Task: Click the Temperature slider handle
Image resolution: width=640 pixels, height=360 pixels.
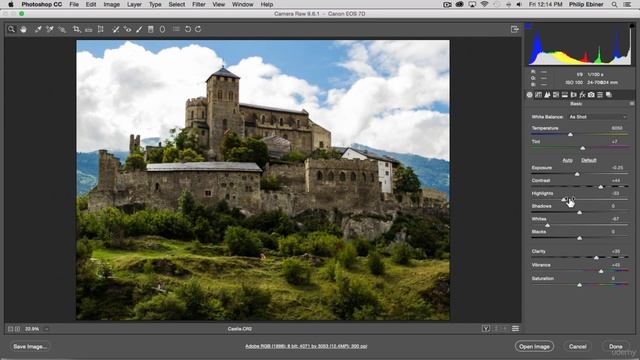Action: pyautogui.click(x=570, y=134)
